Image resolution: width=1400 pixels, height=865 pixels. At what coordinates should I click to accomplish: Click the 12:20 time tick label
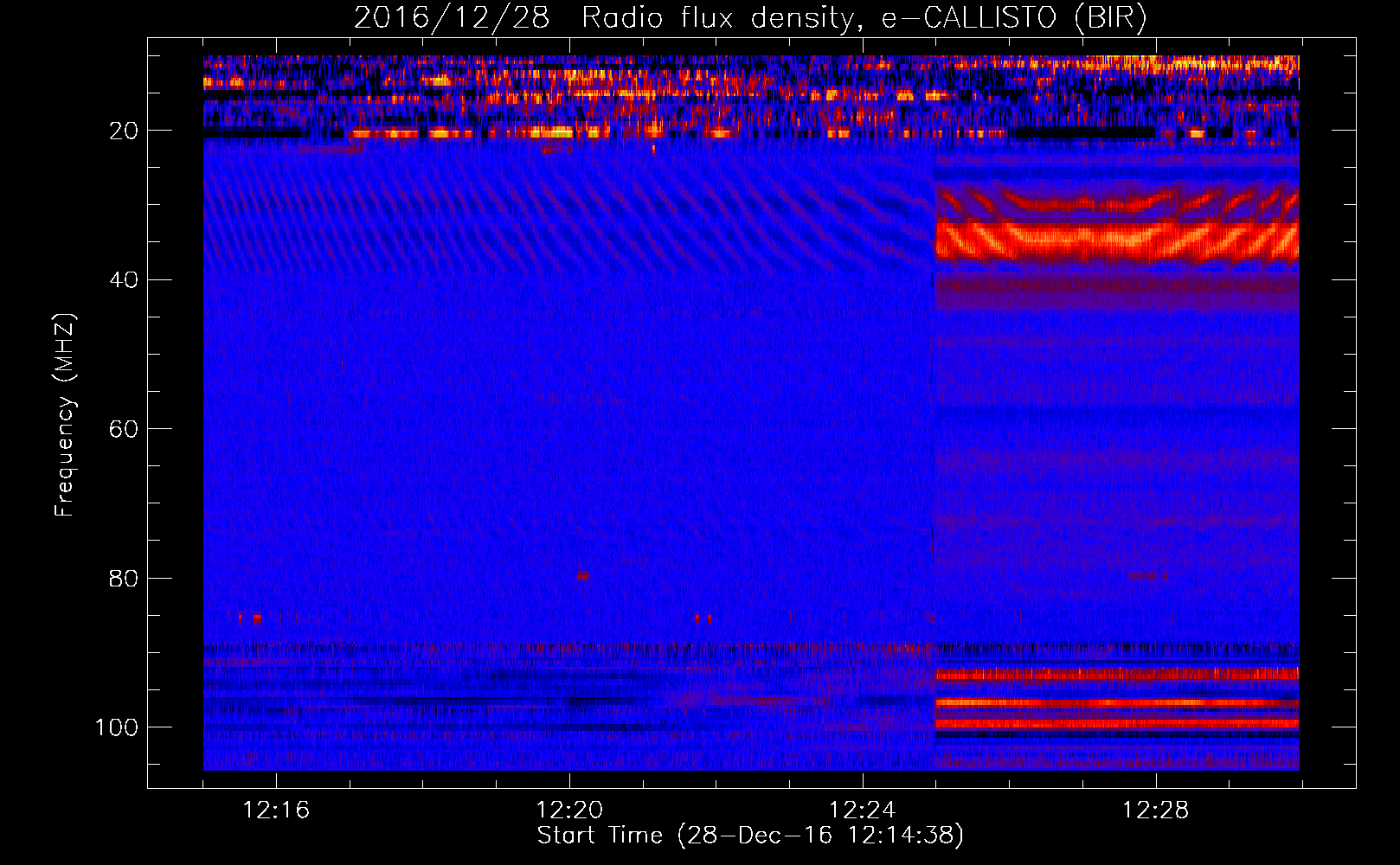[x=569, y=811]
